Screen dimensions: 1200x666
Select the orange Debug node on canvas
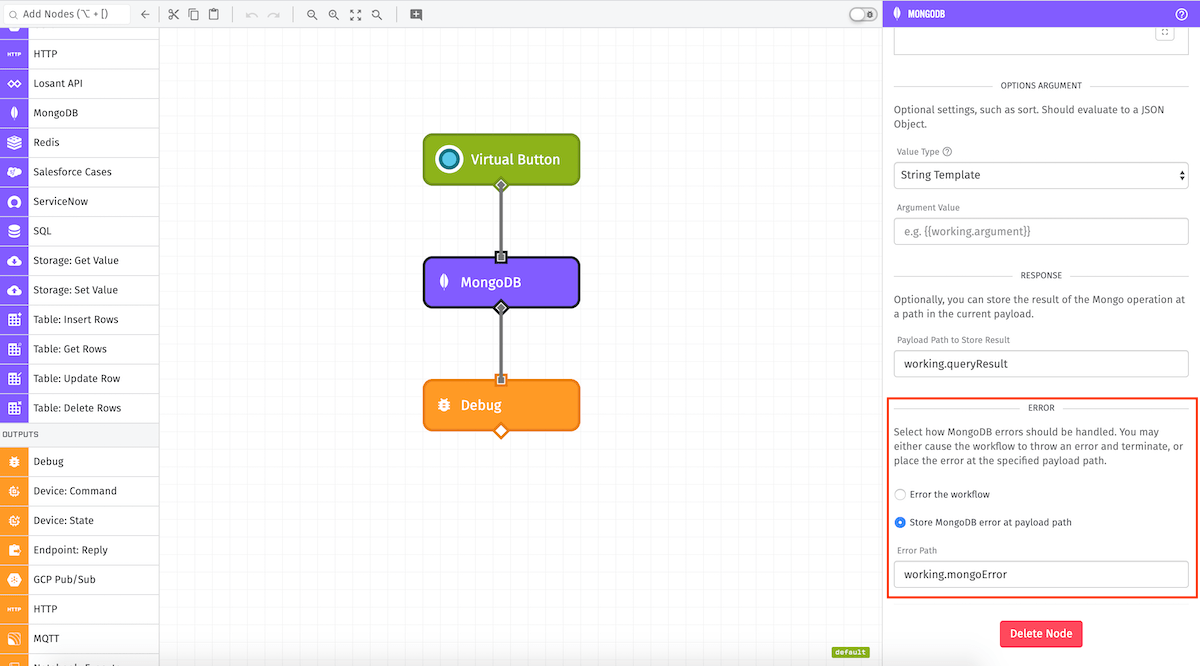tap(501, 405)
